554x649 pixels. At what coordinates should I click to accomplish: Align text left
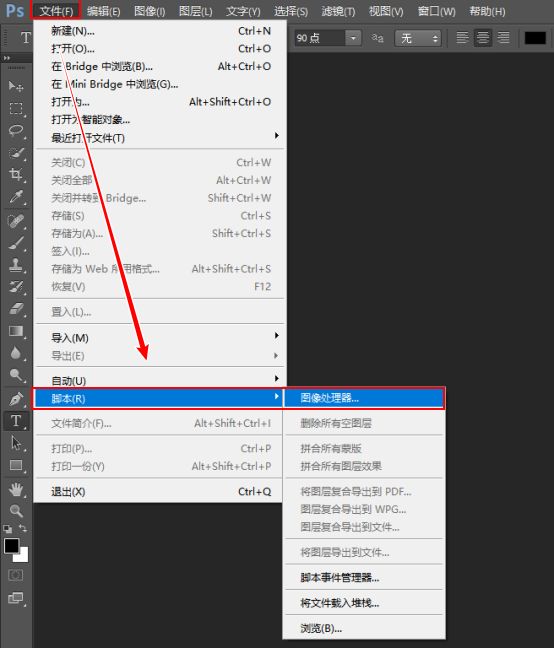click(x=462, y=38)
